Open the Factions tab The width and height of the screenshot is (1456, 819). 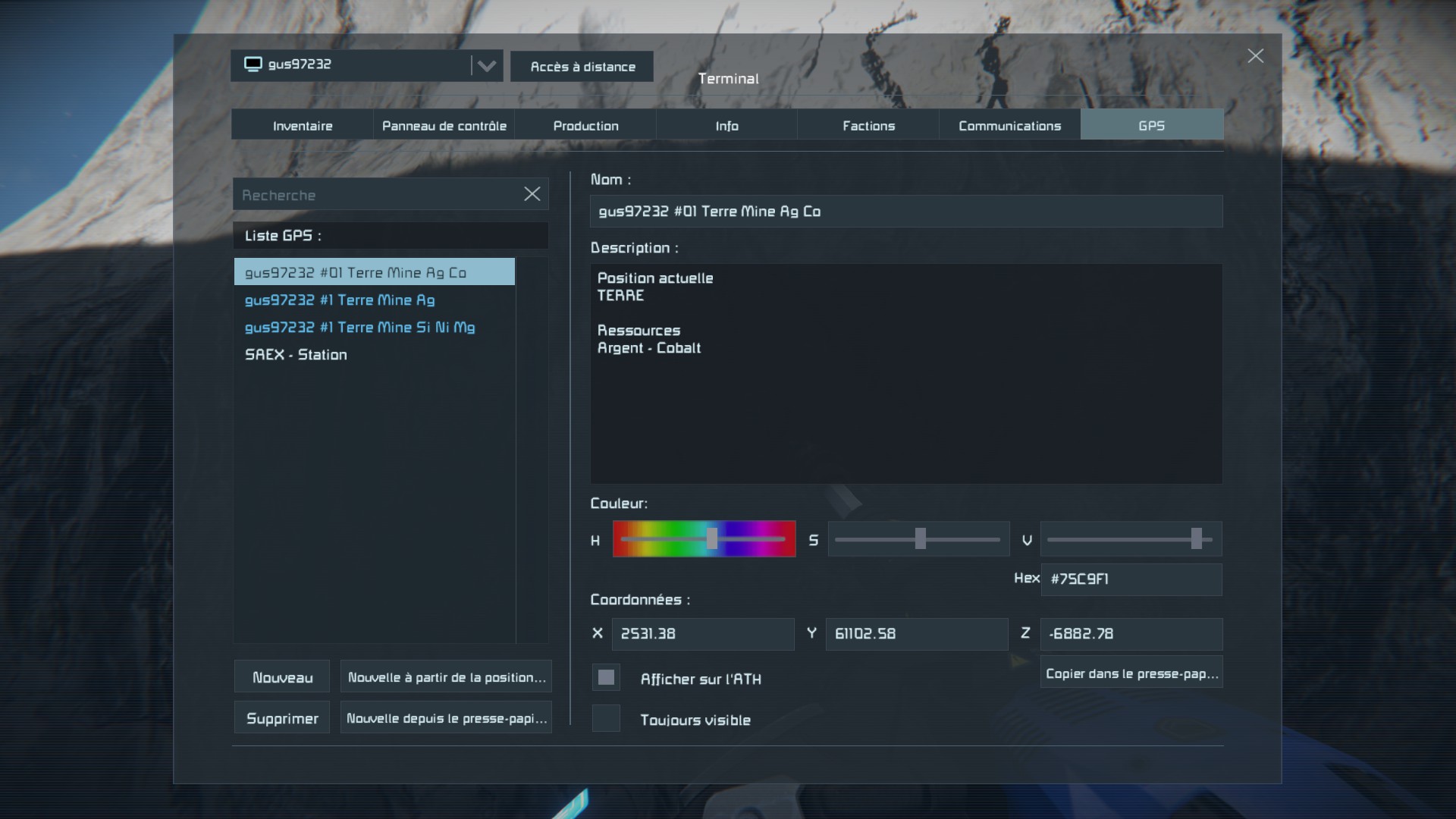click(x=868, y=126)
